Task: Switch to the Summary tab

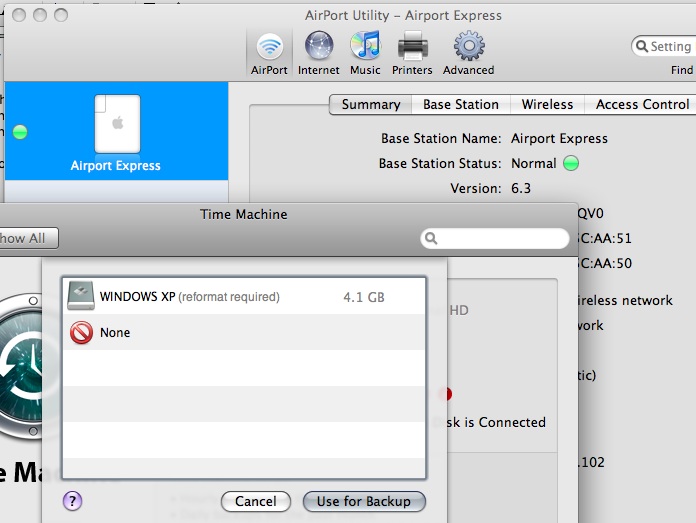Action: coord(371,104)
